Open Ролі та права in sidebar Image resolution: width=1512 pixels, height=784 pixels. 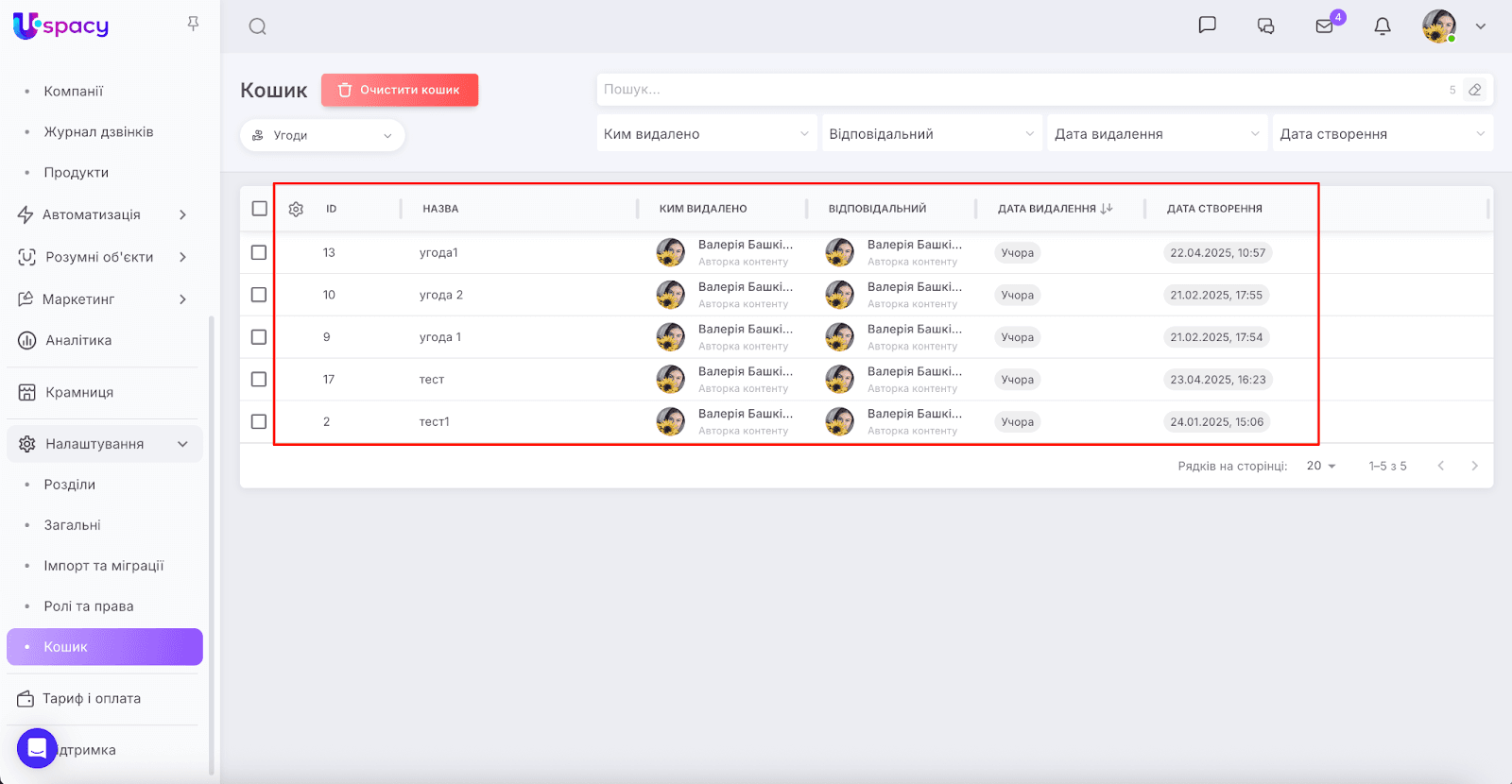(89, 606)
